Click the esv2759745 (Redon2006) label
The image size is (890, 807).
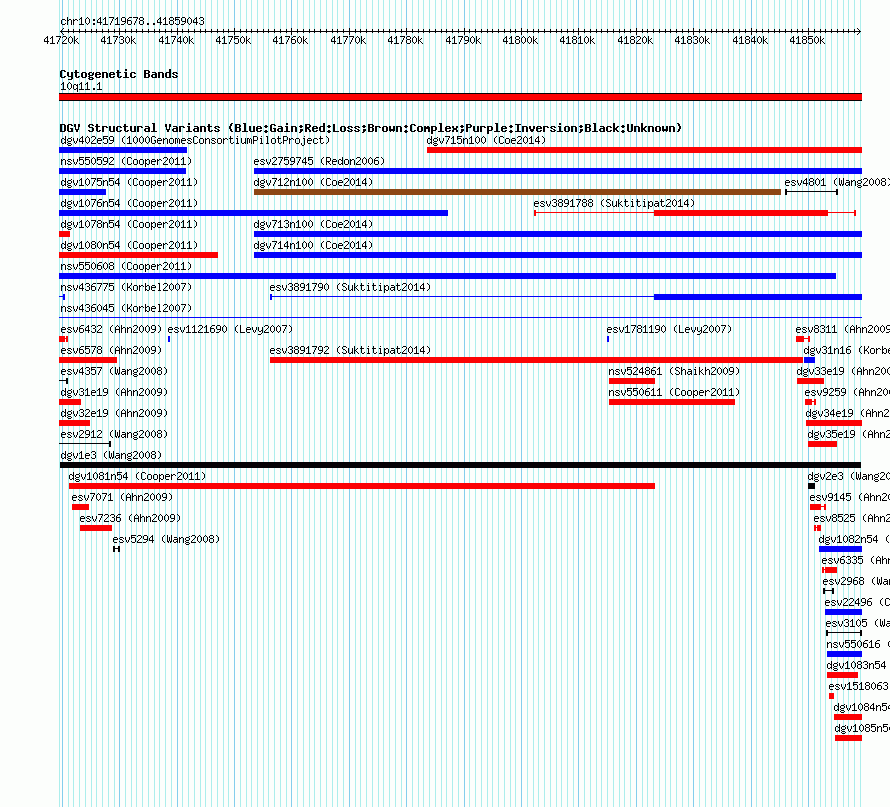(319, 161)
